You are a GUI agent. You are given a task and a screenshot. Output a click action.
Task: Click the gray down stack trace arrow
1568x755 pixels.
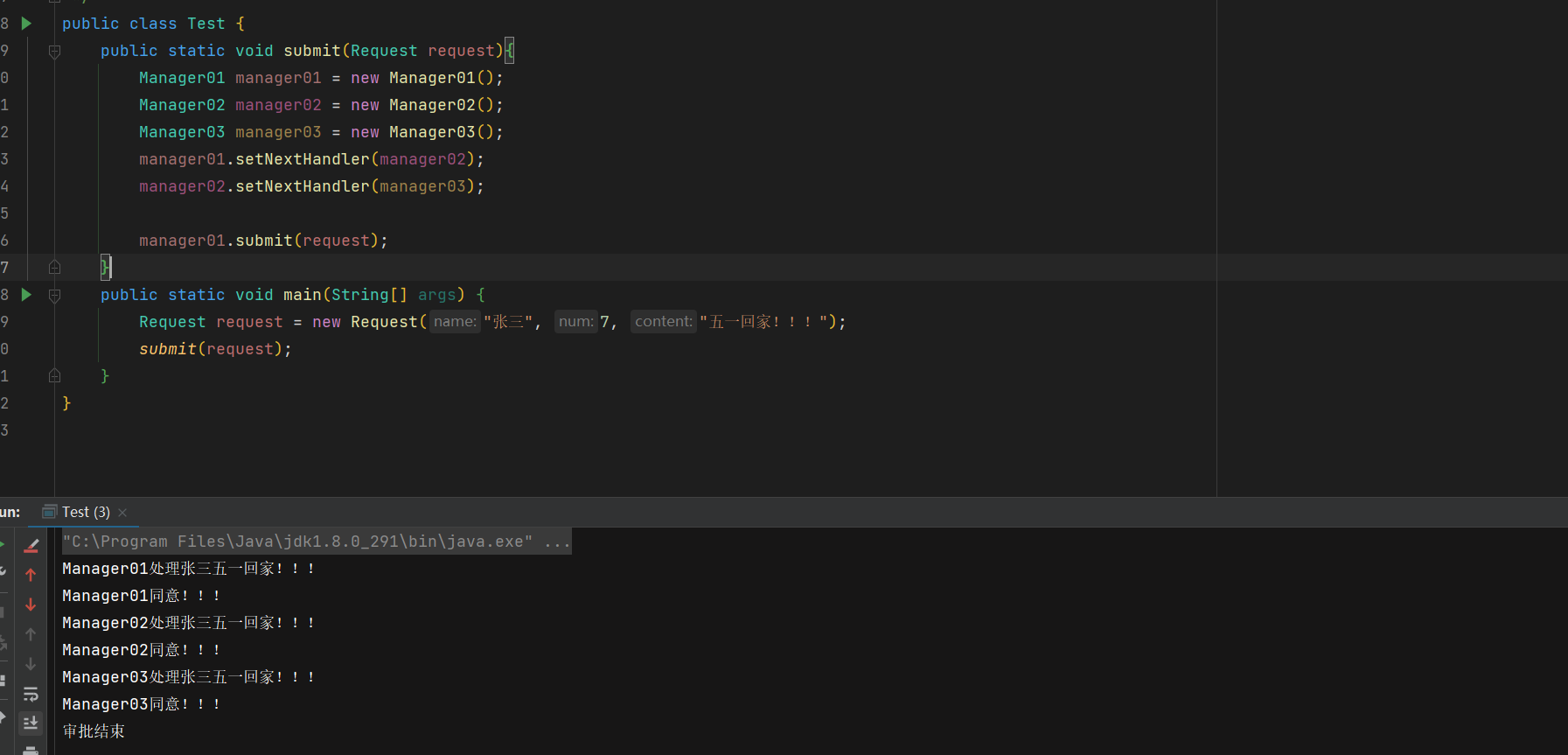[x=31, y=664]
